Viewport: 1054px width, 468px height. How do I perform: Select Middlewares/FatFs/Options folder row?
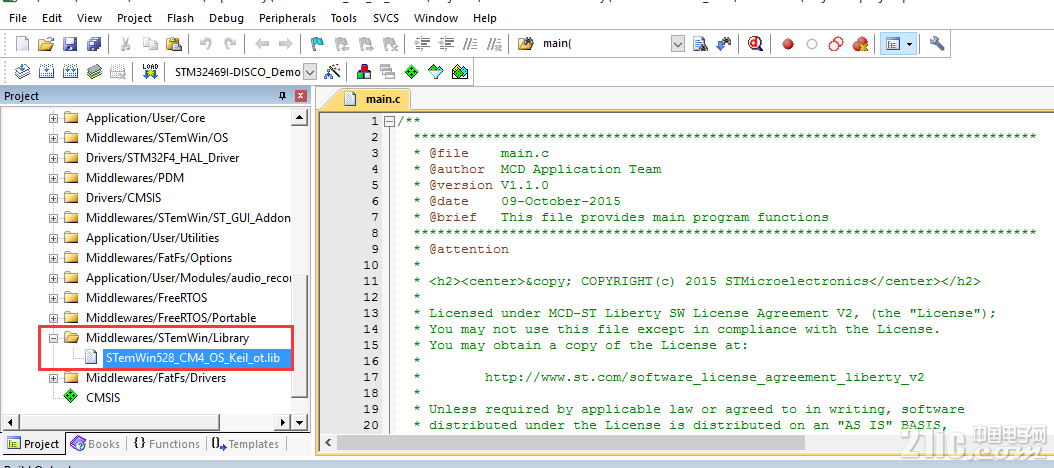pos(159,258)
